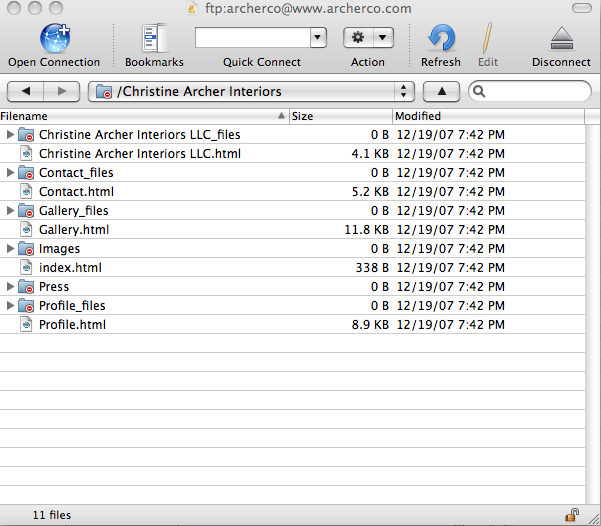
Task: Expand the Images folder
Action: tap(10, 248)
